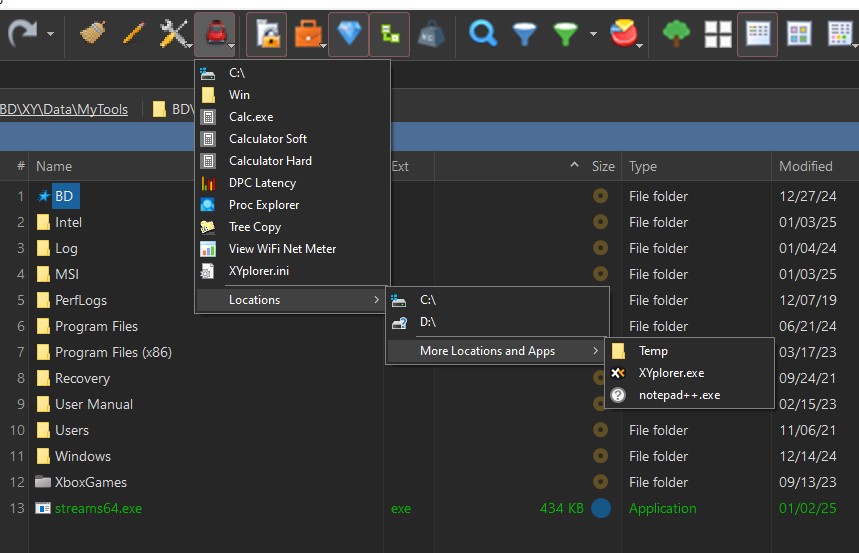This screenshot has height=553, width=859.
Task: Toggle the four-squares pane layout button
Action: (718, 35)
